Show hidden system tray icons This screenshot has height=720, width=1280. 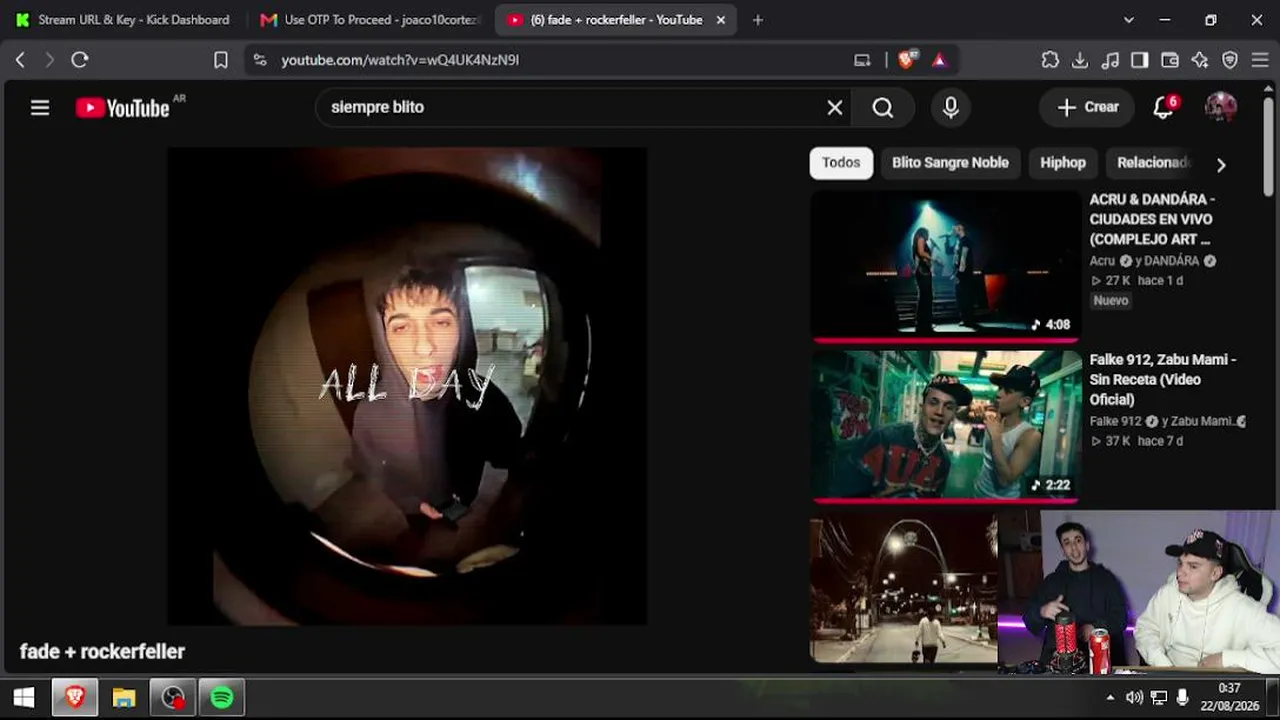point(1110,697)
